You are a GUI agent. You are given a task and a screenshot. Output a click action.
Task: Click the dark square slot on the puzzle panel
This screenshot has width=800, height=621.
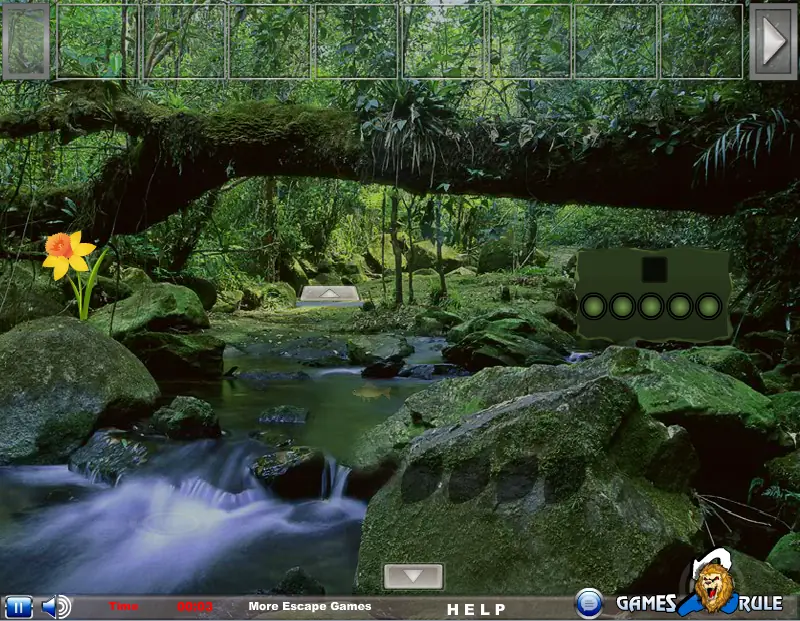(655, 269)
